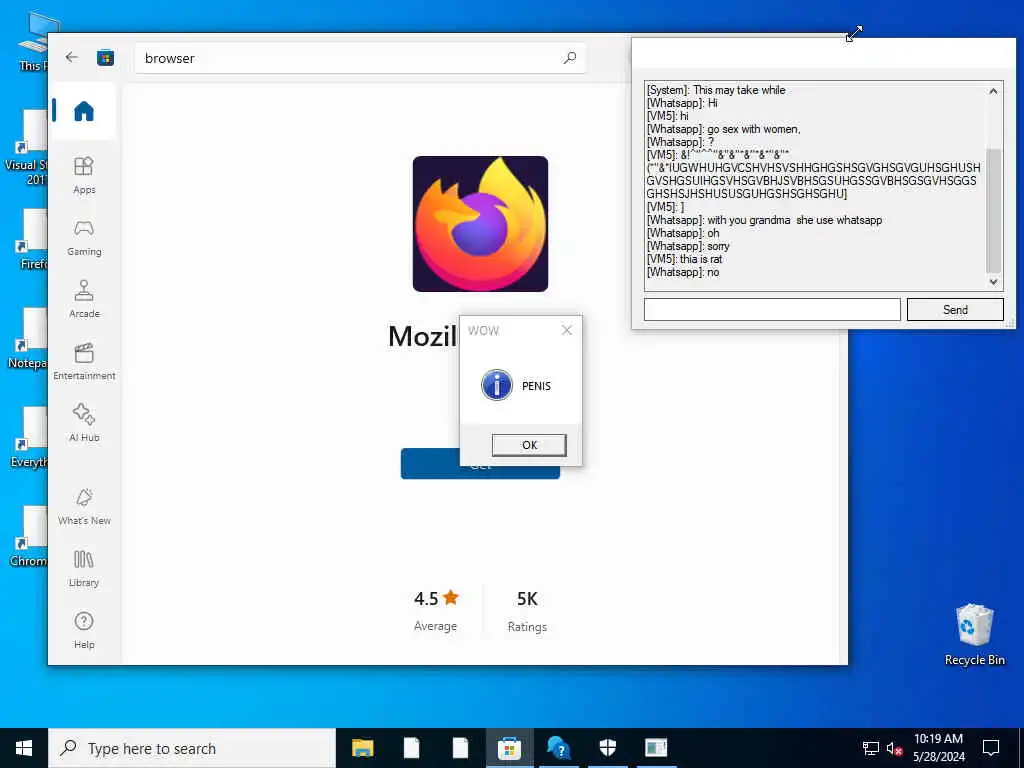Click '[System]: This may take while' line
The width and height of the screenshot is (1024, 768).
tap(716, 90)
